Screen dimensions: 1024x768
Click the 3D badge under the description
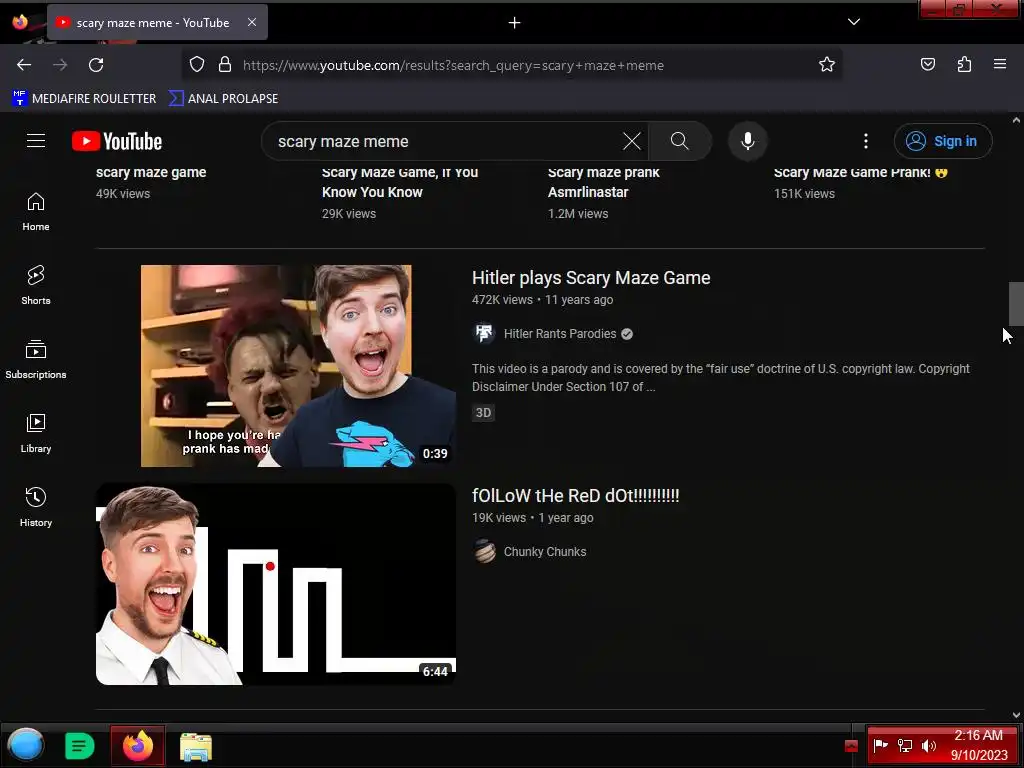(483, 413)
